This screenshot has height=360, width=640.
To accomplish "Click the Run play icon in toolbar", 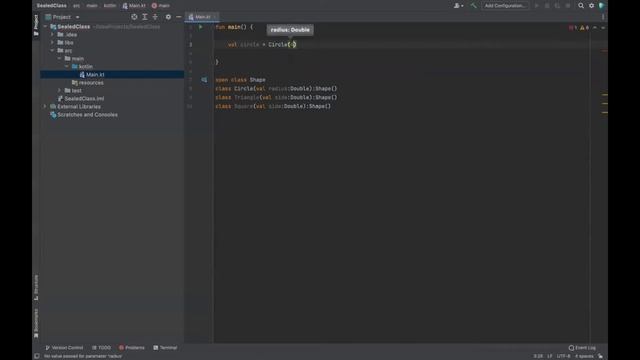I will point(536,6).
